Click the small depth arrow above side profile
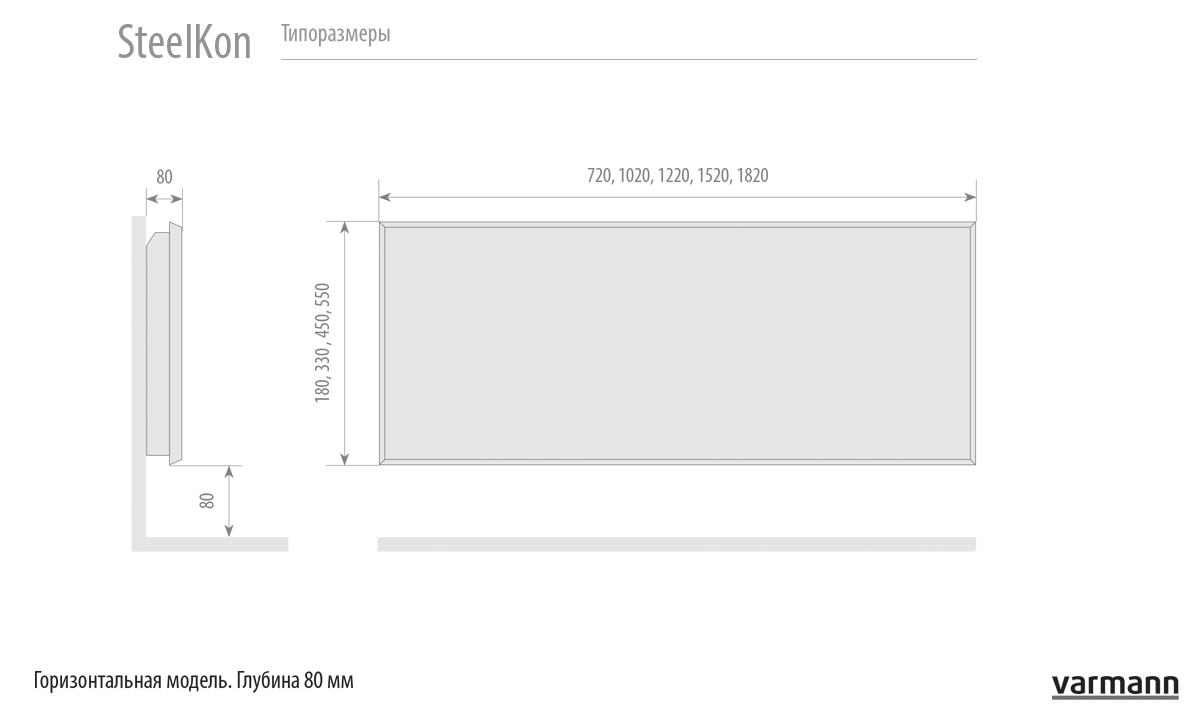Screen dimensions: 1200x720 coord(164,200)
